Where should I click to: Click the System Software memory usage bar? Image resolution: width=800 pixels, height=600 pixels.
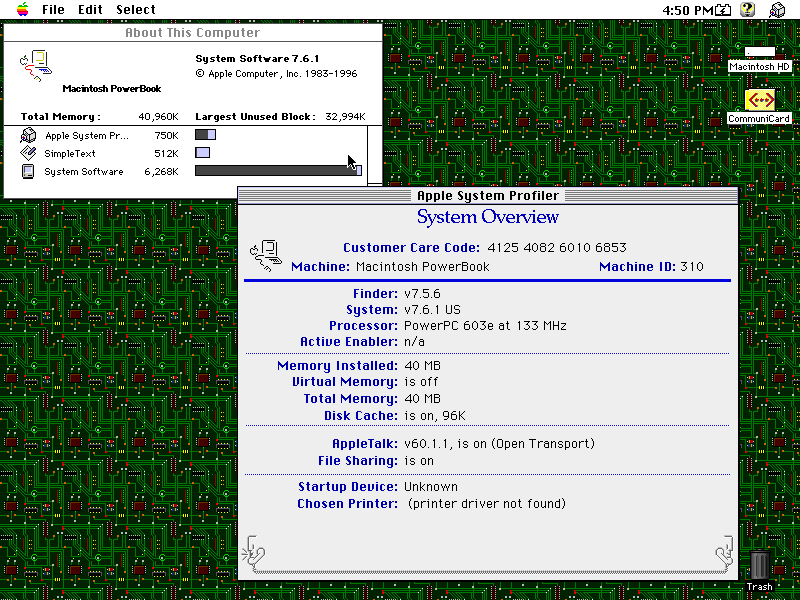pyautogui.click(x=278, y=170)
